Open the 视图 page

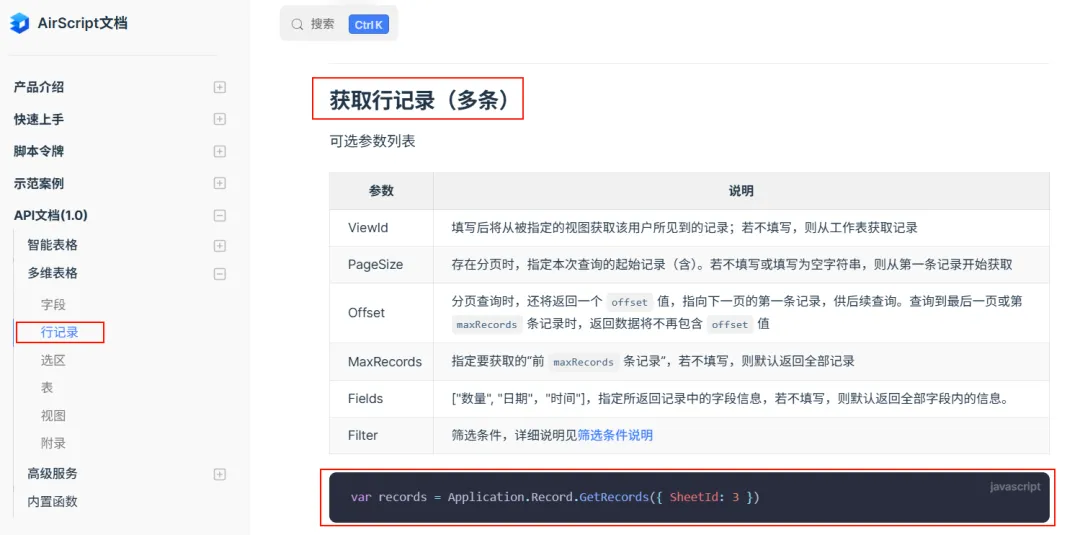pos(53,416)
